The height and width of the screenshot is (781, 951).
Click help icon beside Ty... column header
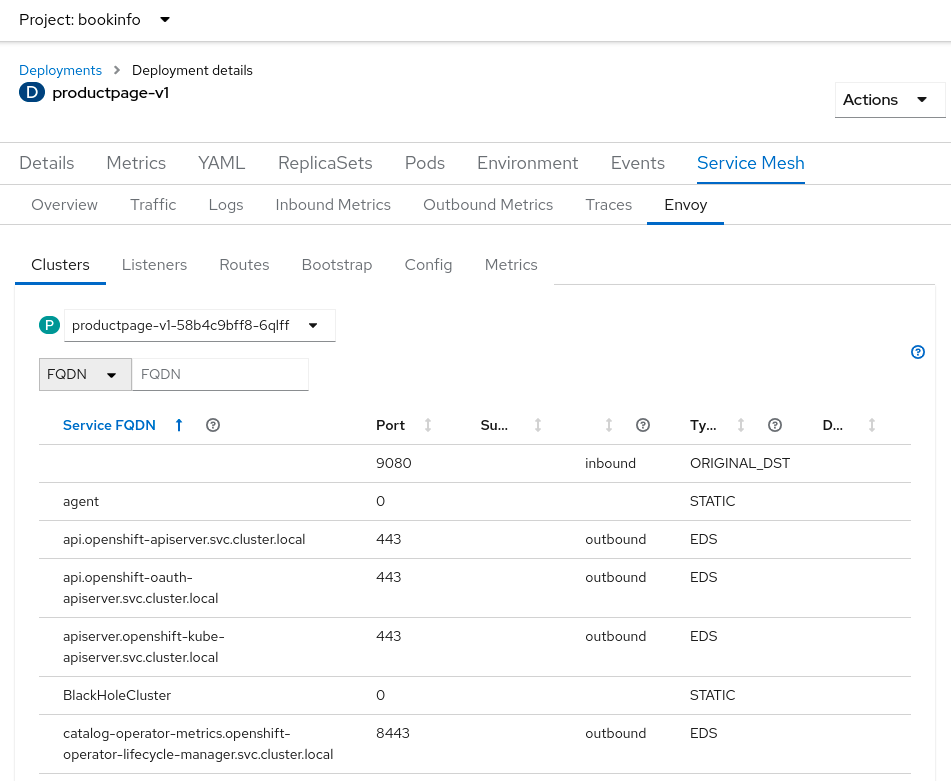click(x=774, y=425)
